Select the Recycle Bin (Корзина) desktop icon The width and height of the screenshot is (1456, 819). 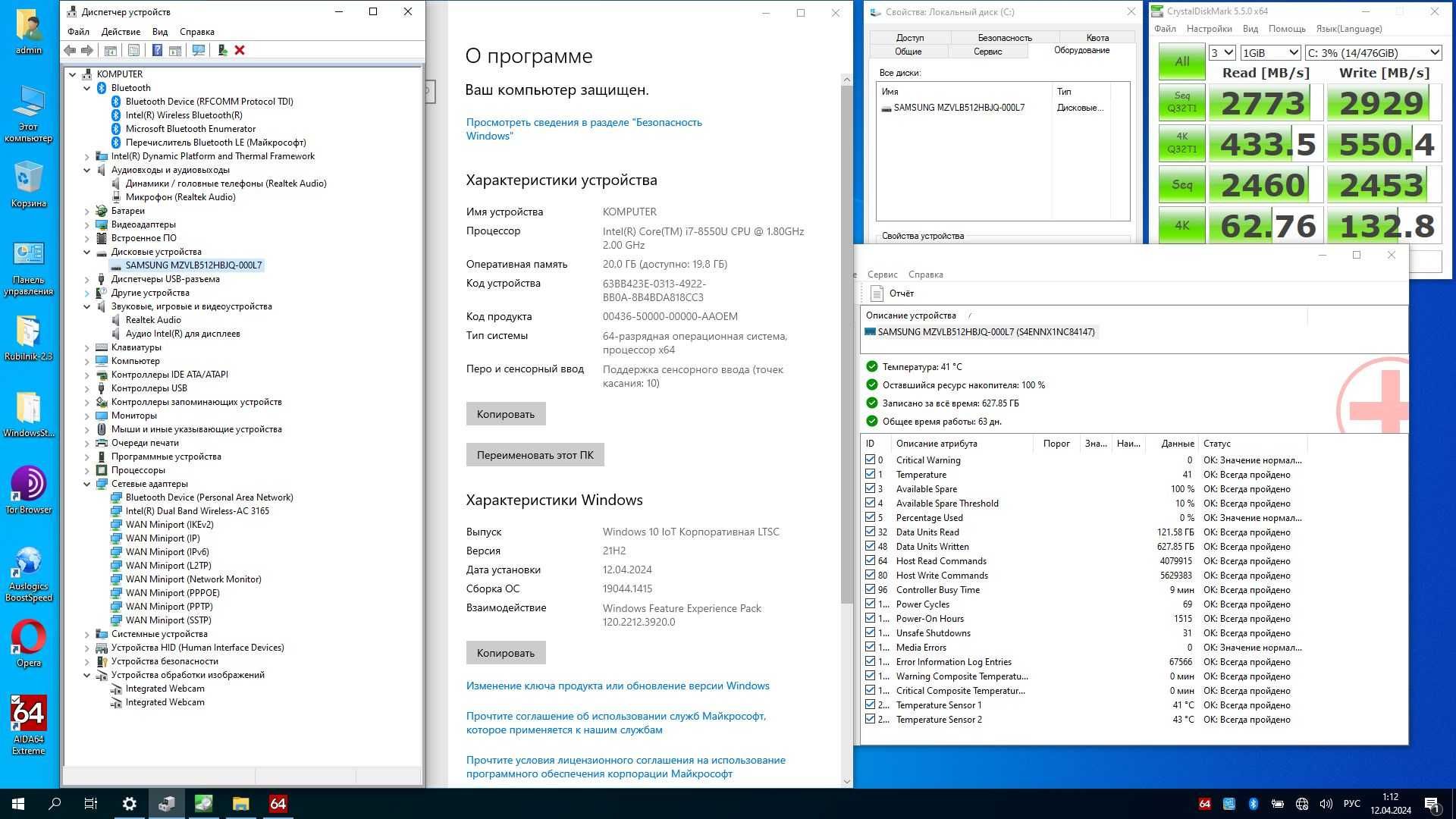[x=29, y=184]
